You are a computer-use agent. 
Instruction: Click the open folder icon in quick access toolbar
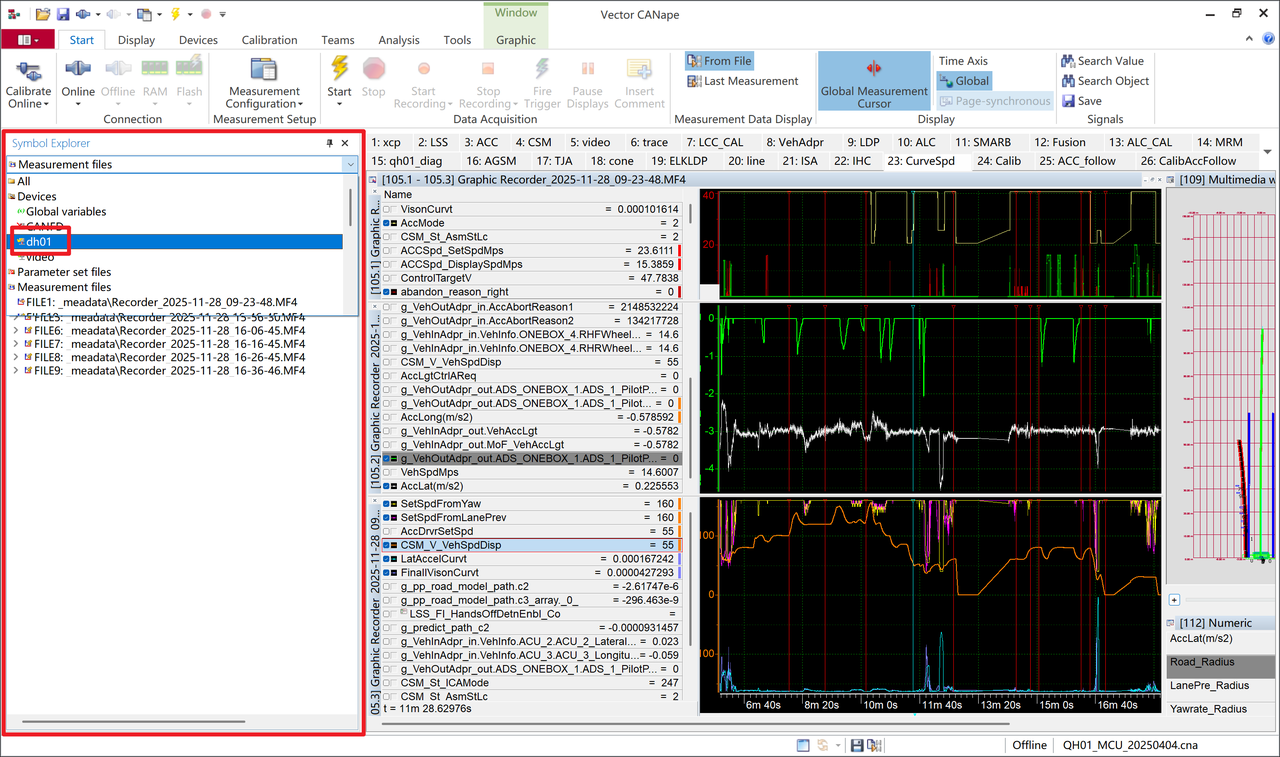point(43,15)
